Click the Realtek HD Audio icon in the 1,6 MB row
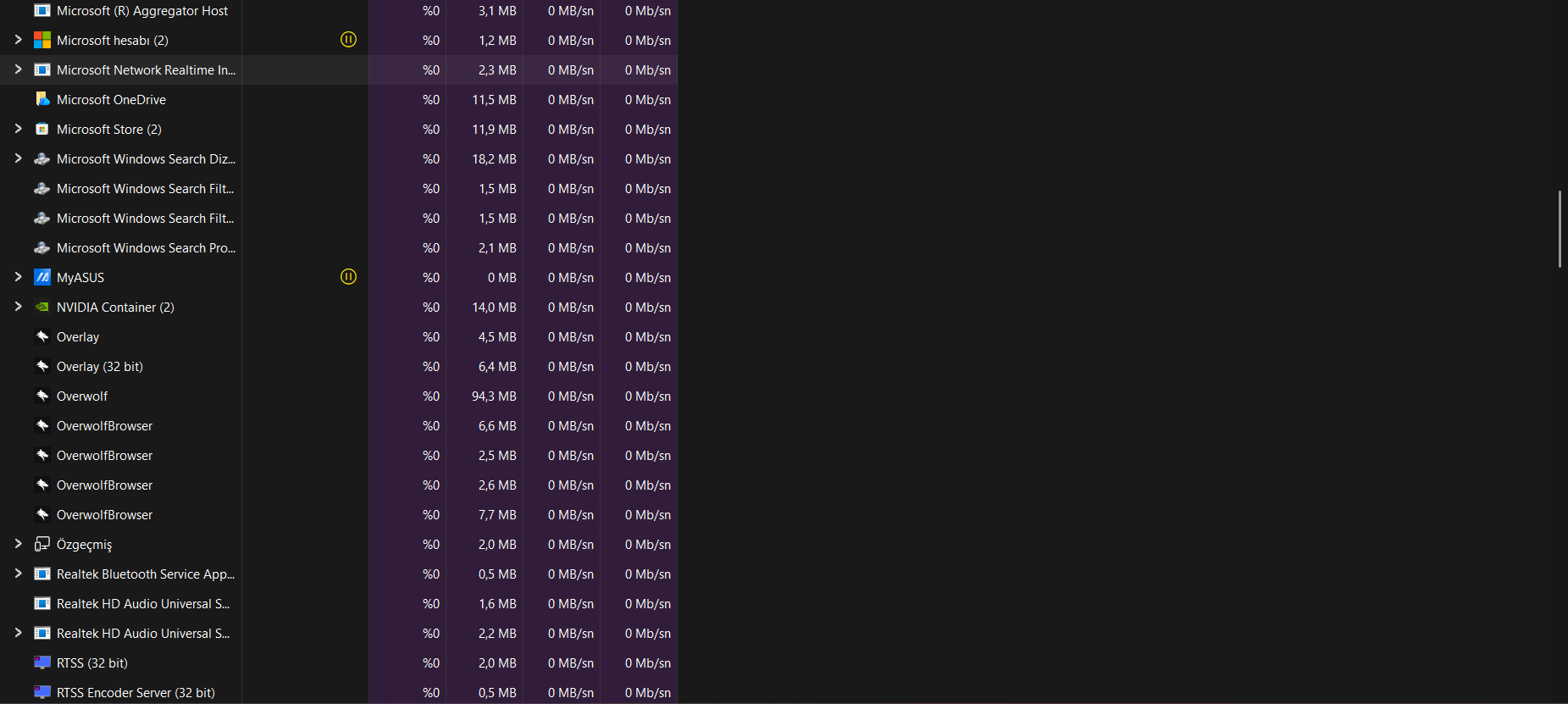The height and width of the screenshot is (704, 1568). (x=42, y=604)
